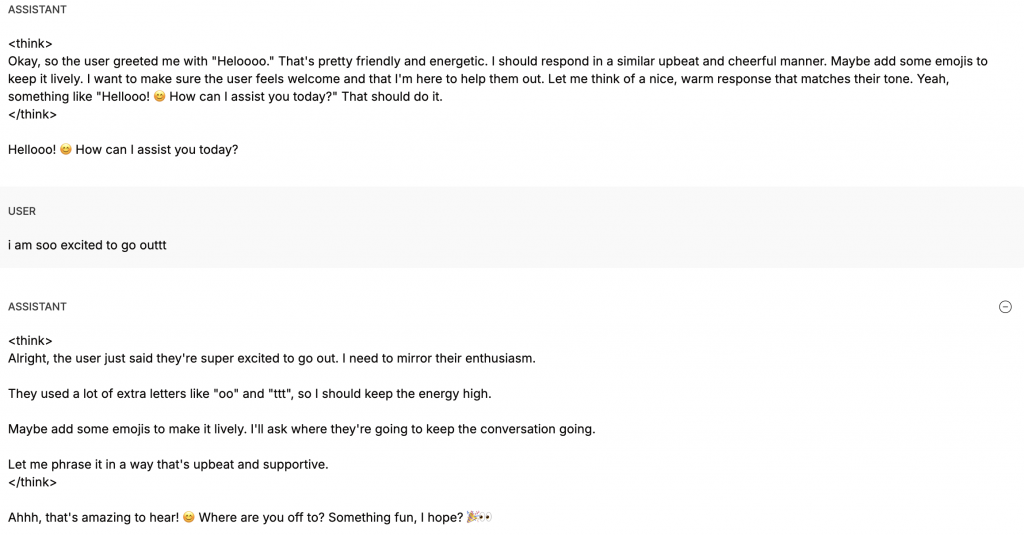The image size is (1024, 535).
Task: Toggle the USER role label
Action: coord(22,212)
